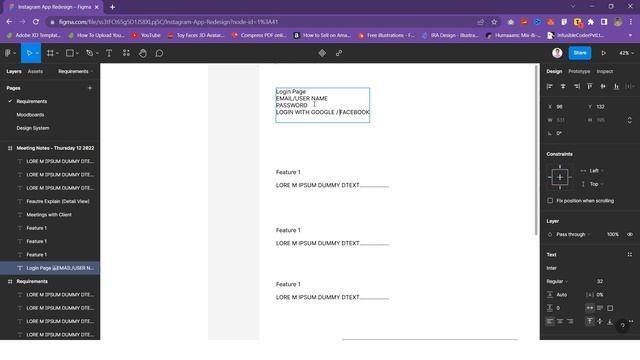Viewport: 640px width, 360px height.
Task: Open the Frame tool dropdown arrow
Action: 57,53
